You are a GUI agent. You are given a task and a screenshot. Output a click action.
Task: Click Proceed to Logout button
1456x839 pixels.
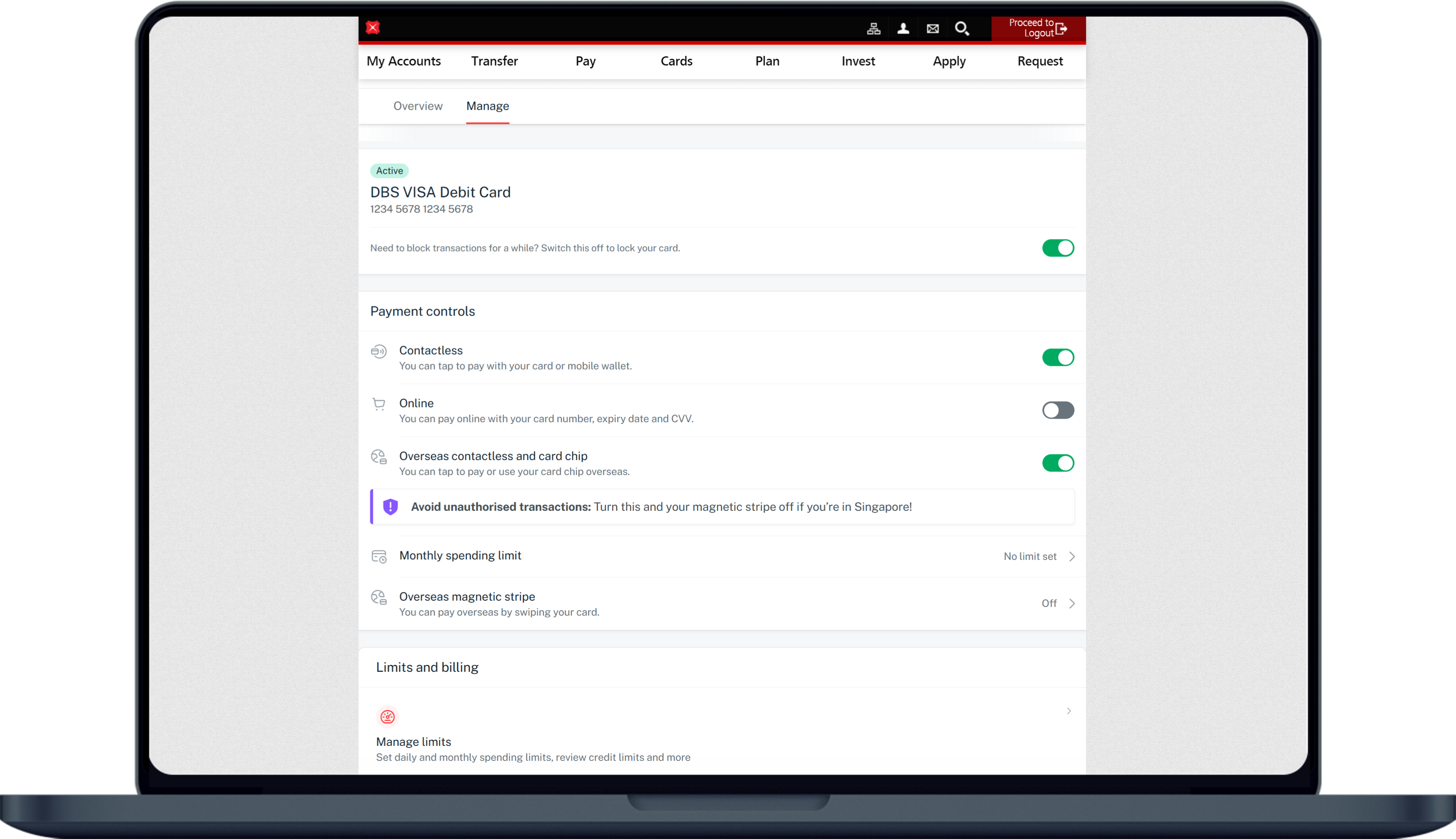[x=1038, y=28]
